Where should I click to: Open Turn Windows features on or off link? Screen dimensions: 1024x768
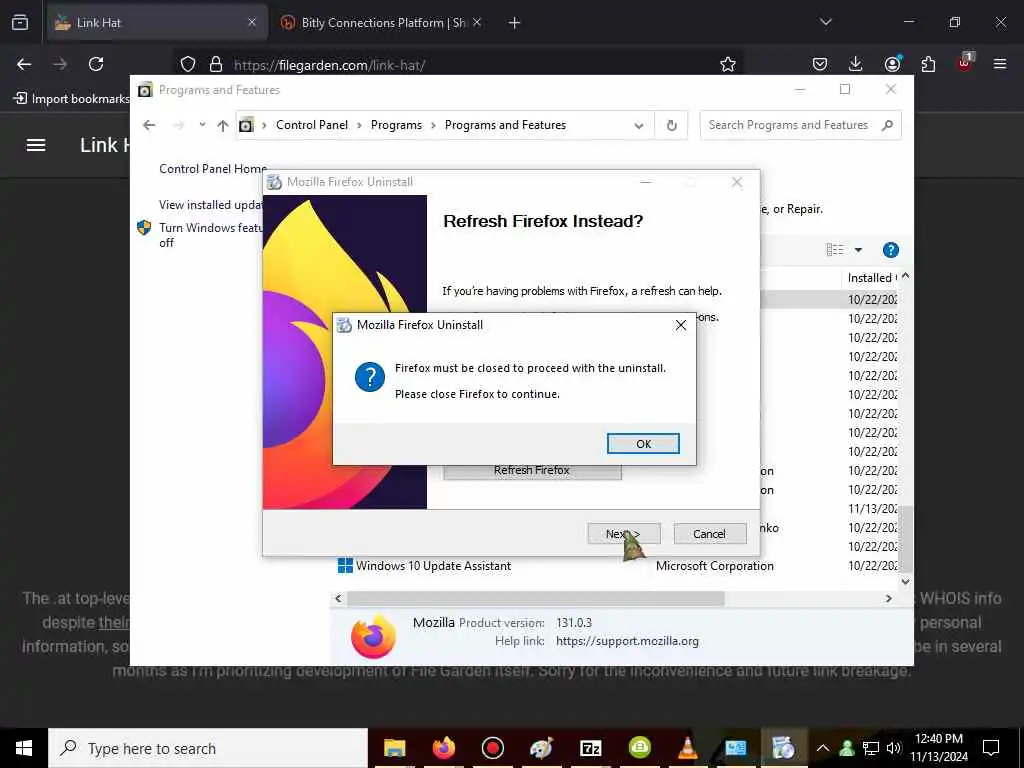(210, 234)
